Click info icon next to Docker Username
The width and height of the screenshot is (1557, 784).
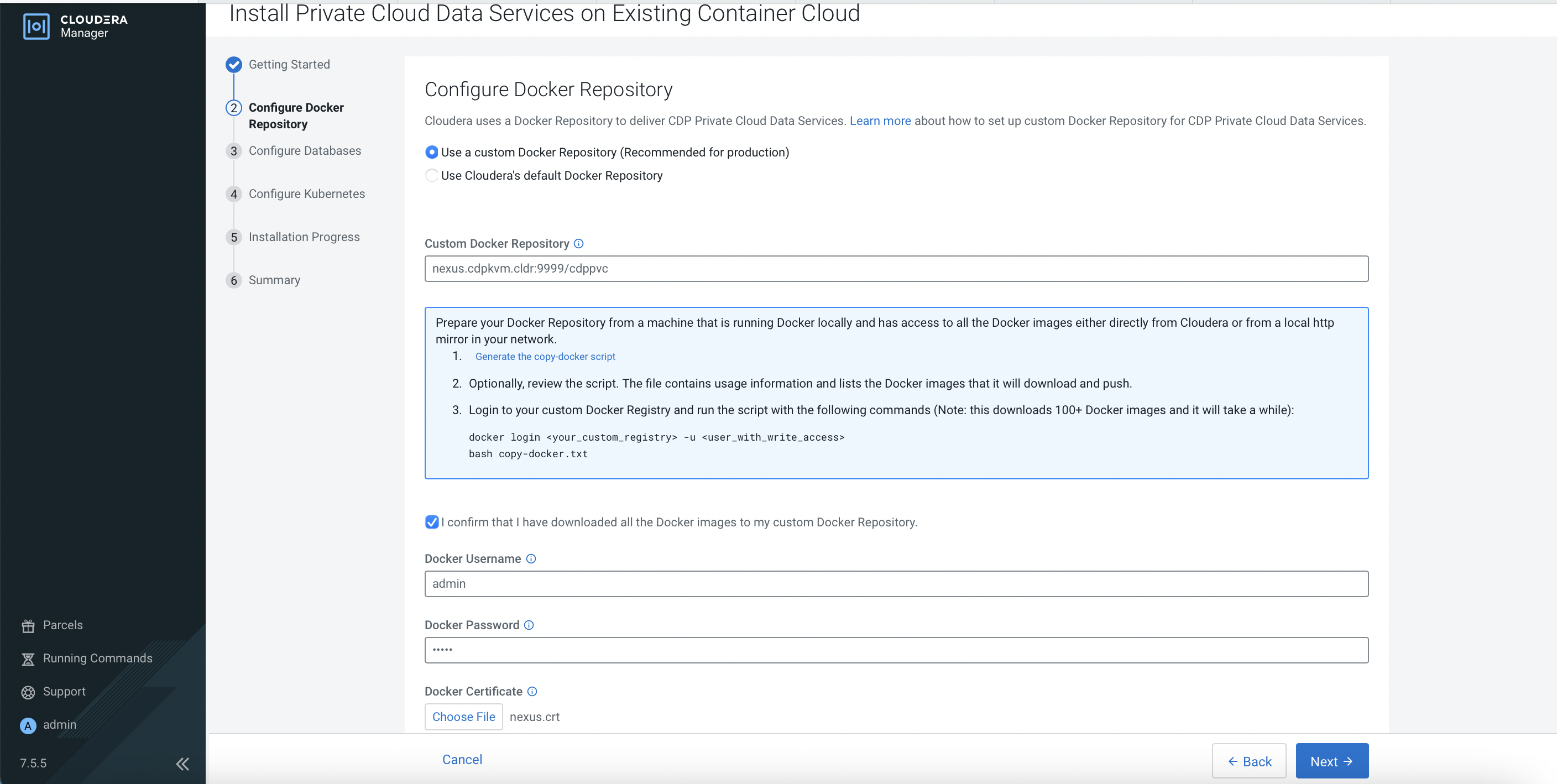[531, 558]
